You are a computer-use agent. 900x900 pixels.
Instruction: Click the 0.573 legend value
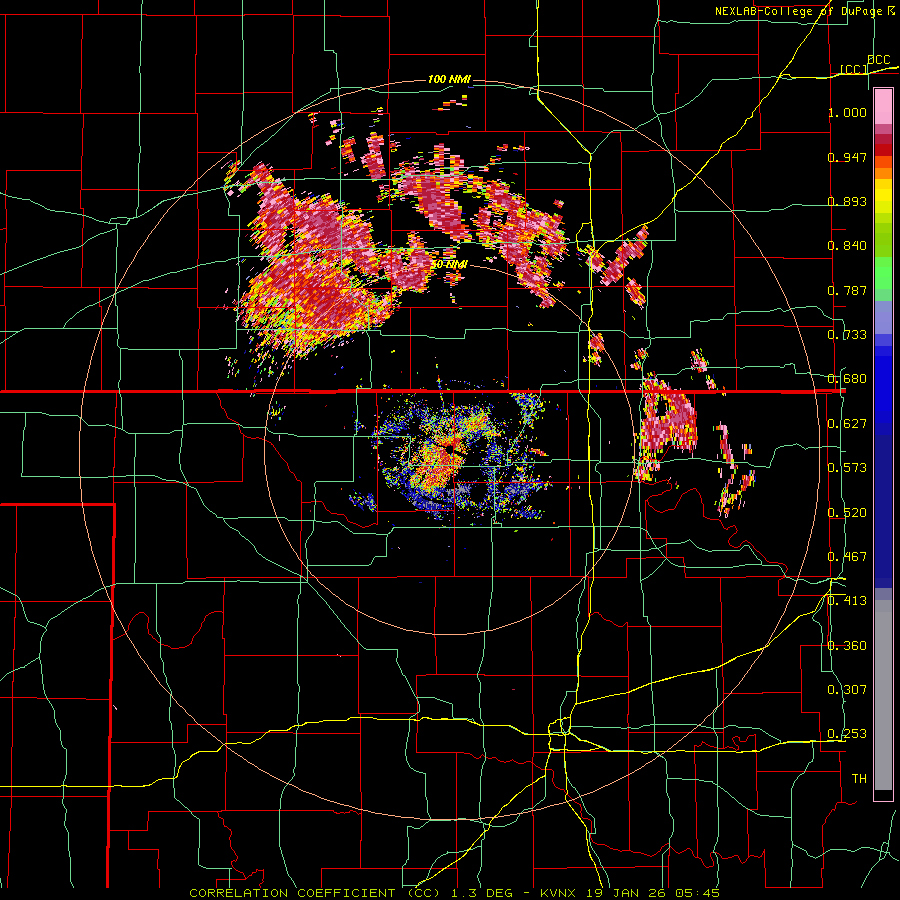point(847,468)
